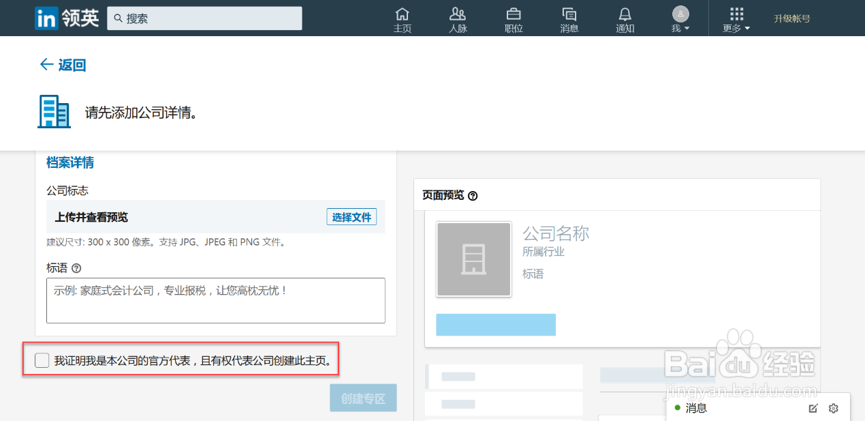Check the official representative confirmation checkbox
This screenshot has height=421, width=865.
click(x=41, y=361)
